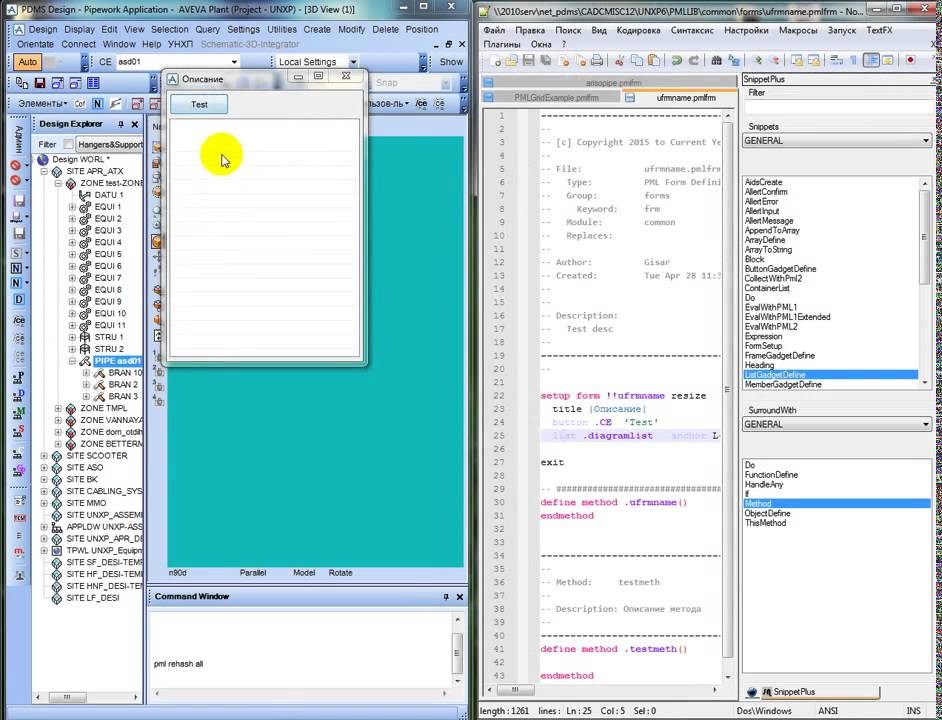
Task: Click the D icon in left PDMS sidebar
Action: tap(19, 299)
